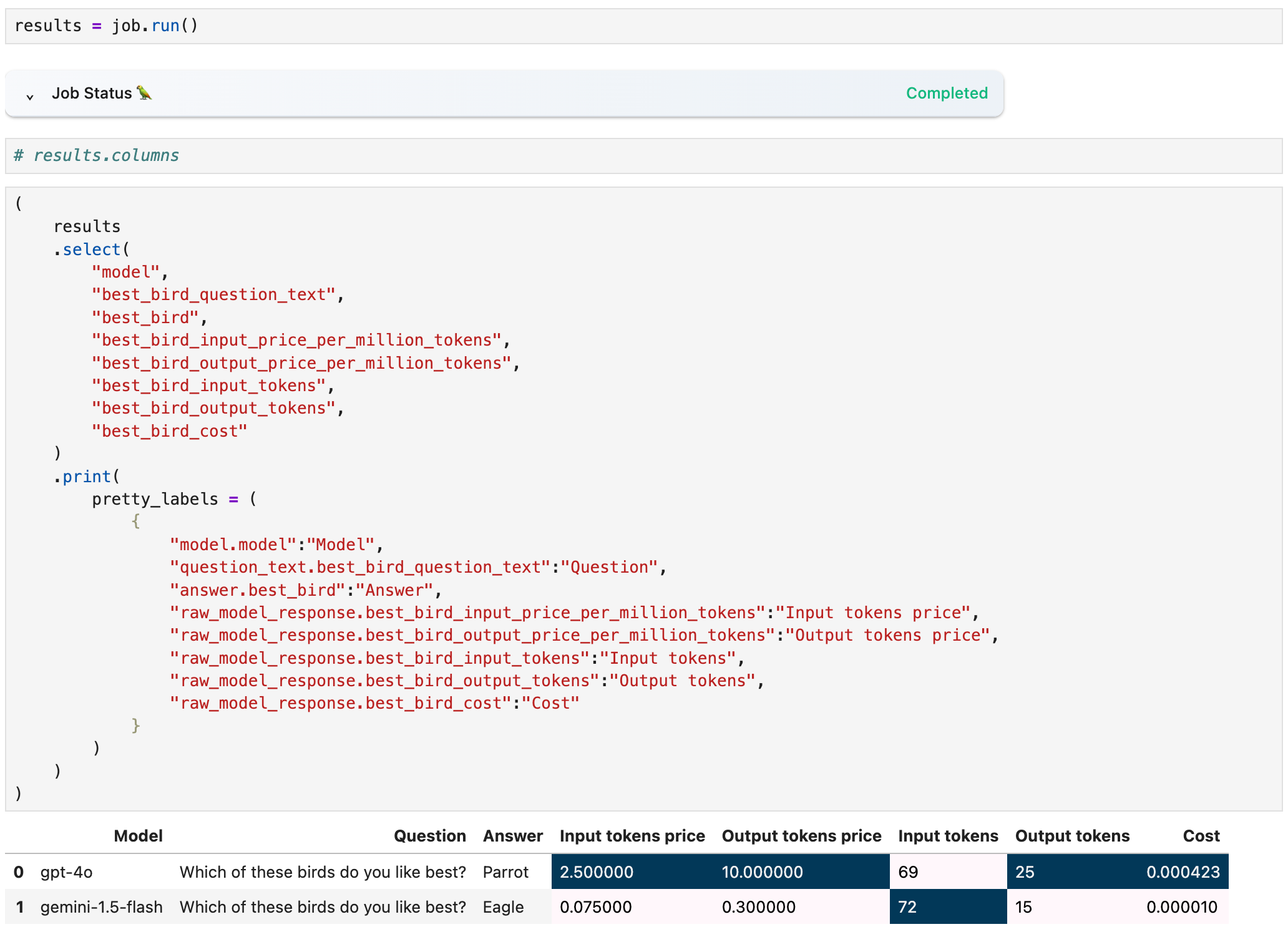This screenshot has height=932, width=1288.
Task: Click the question cell in the gemini-1.5-flash row
Action: 323,907
